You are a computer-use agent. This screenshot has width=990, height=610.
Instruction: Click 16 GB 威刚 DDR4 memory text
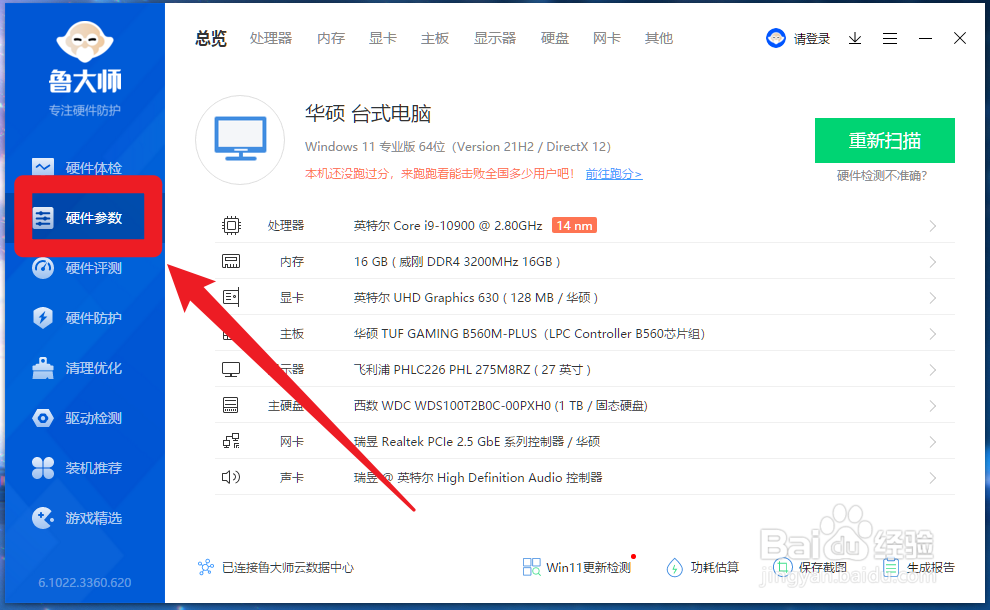(x=457, y=261)
